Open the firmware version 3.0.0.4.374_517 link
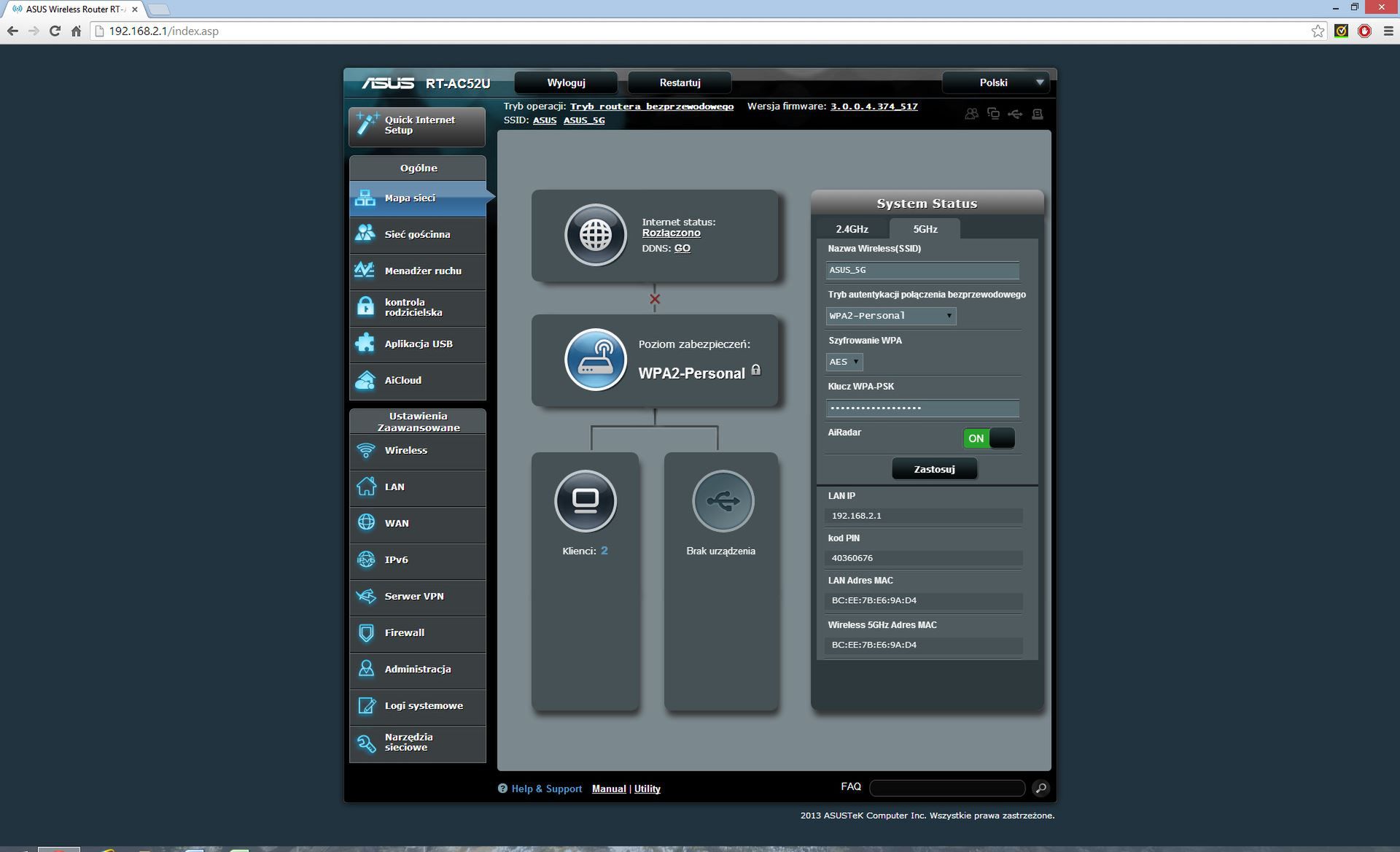The width and height of the screenshot is (1400, 852). [874, 106]
